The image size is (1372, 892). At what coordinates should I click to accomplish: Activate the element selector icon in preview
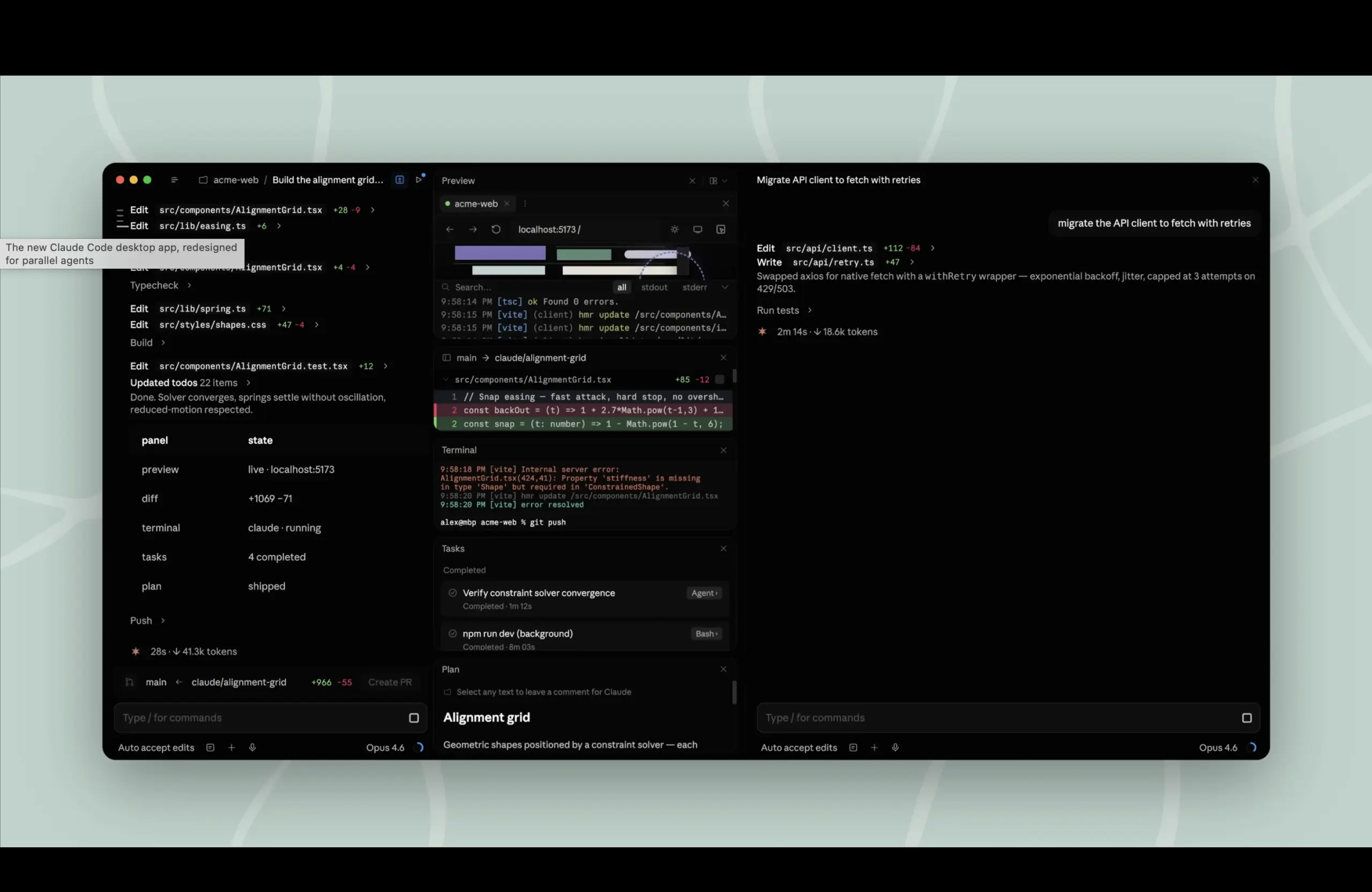point(721,229)
